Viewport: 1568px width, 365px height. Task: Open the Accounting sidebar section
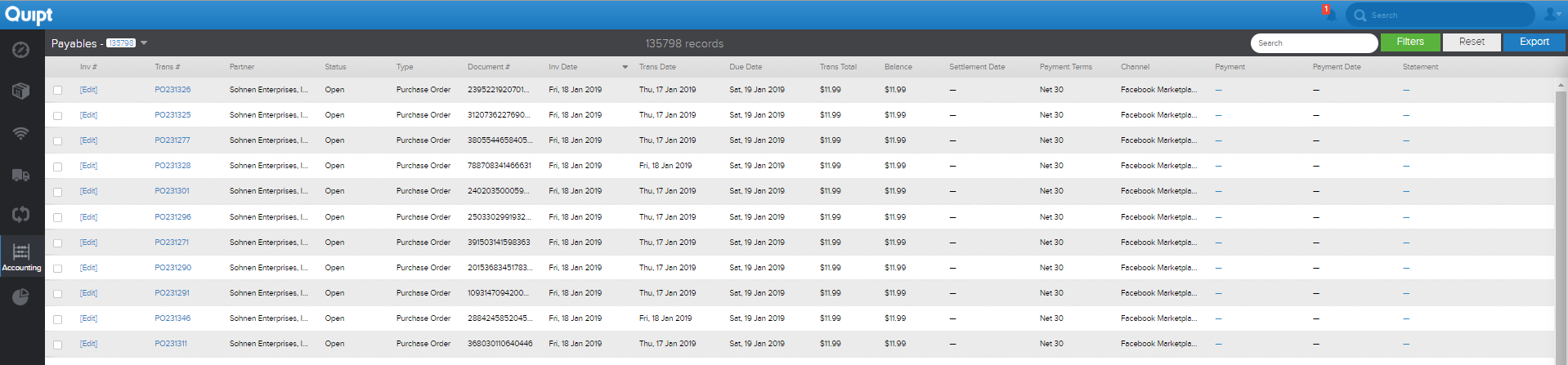(x=22, y=256)
